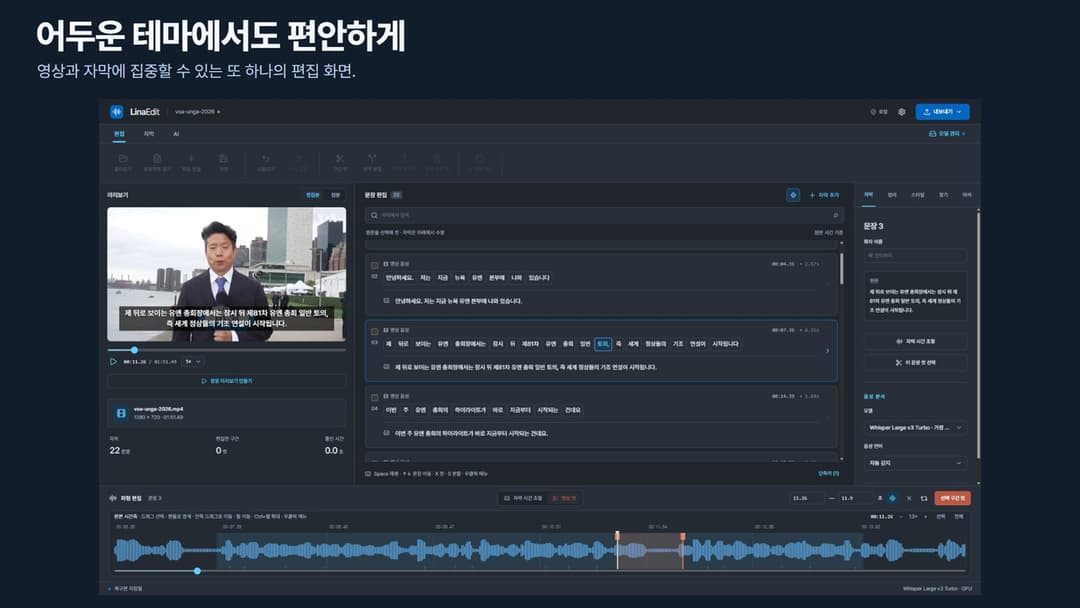Viewport: 1080px width, 608px height.
Task: Select the last tab of the right panel
Action: pos(966,195)
